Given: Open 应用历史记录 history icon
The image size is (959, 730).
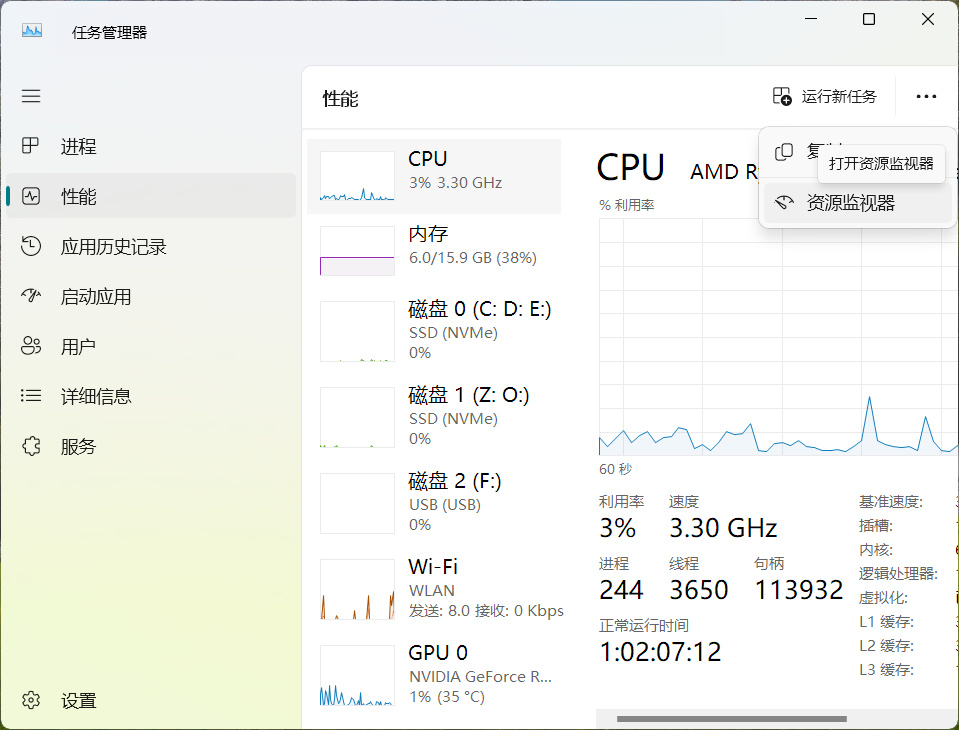Looking at the screenshot, I should pyautogui.click(x=31, y=246).
